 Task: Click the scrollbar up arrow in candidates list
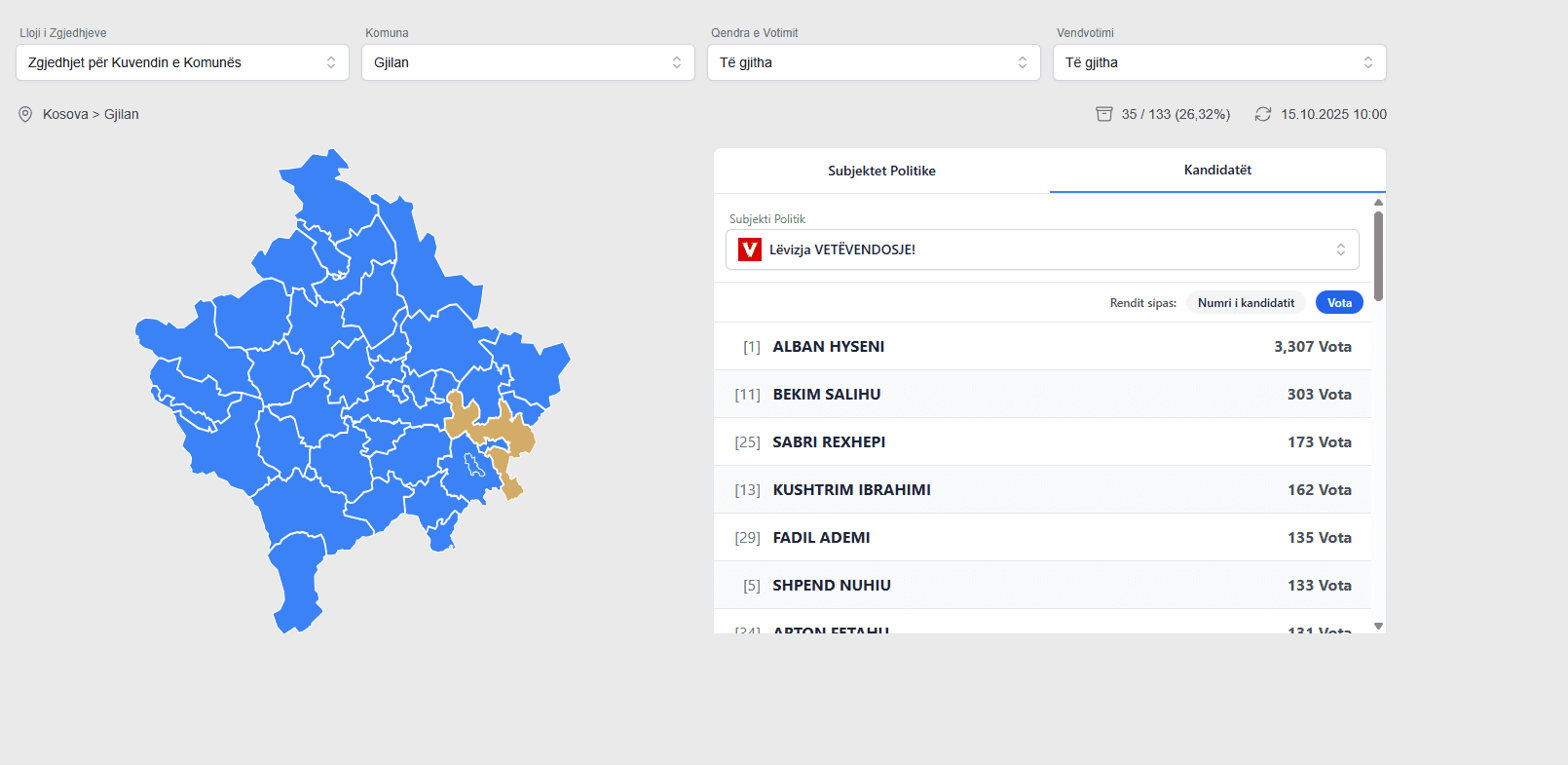pos(1378,203)
